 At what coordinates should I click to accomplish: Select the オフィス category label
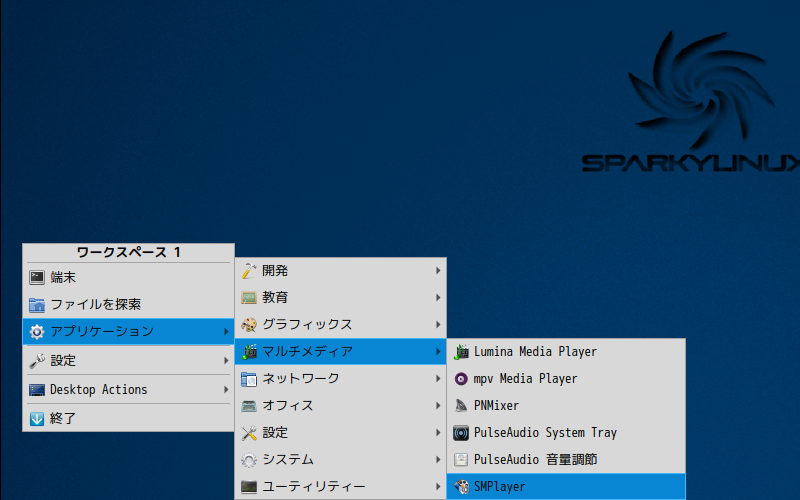(288, 406)
